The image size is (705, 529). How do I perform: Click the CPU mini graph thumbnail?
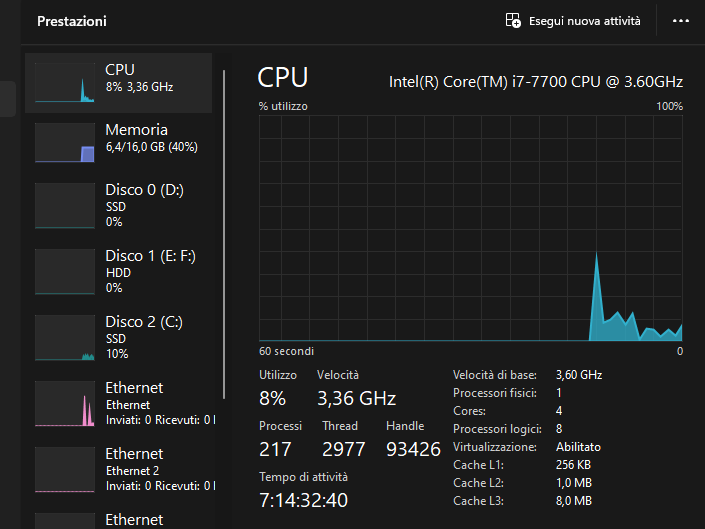pyautogui.click(x=65, y=83)
